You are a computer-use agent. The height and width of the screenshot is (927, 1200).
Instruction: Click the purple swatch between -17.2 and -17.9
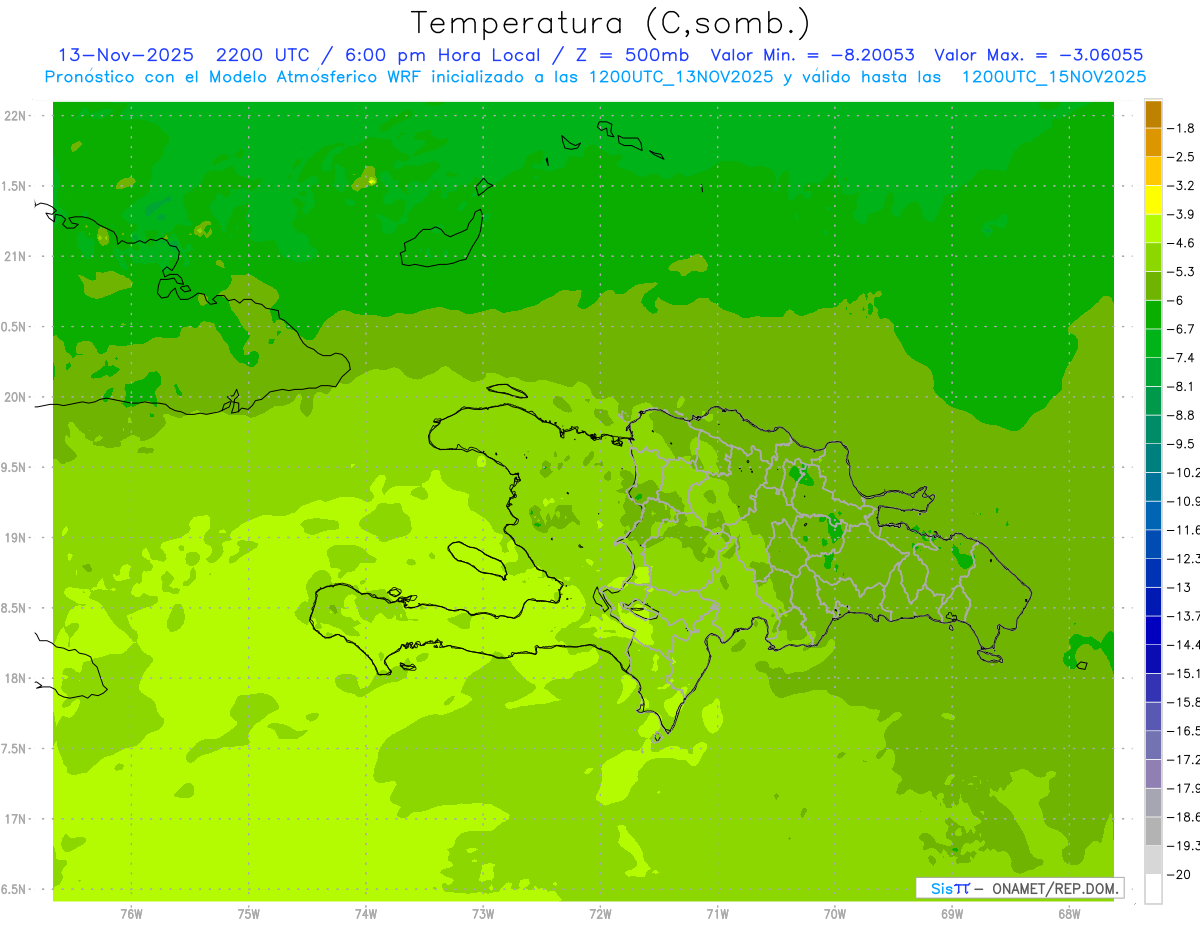(x=1153, y=773)
